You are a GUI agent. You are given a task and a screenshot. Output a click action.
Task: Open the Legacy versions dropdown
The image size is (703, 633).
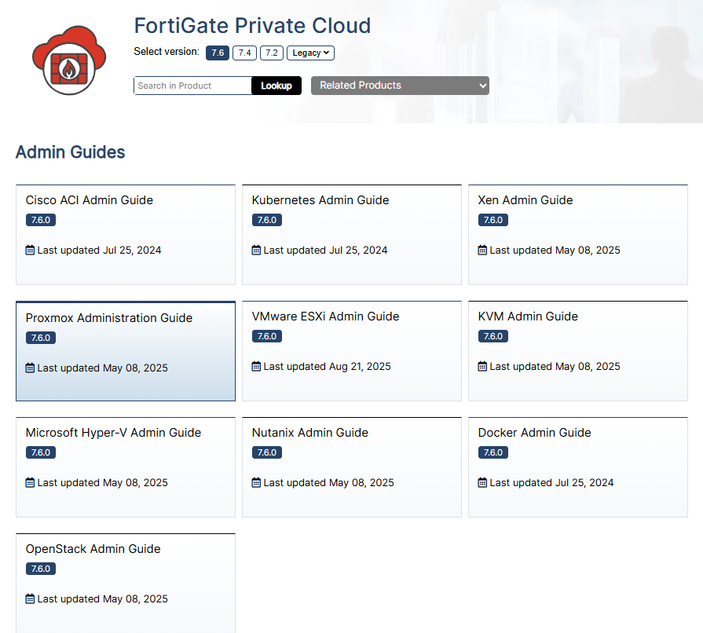pos(311,53)
